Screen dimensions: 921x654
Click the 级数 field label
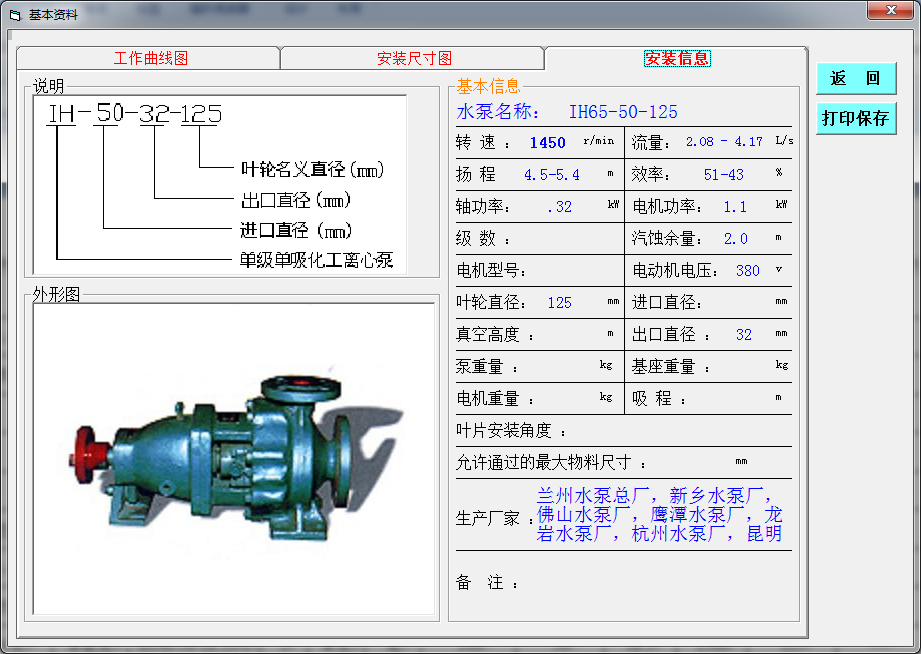pyautogui.click(x=482, y=239)
